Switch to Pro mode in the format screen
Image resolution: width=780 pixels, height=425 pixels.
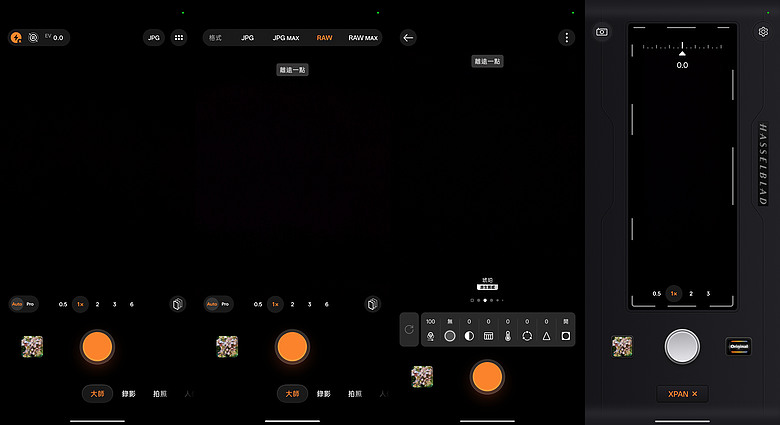click(225, 304)
